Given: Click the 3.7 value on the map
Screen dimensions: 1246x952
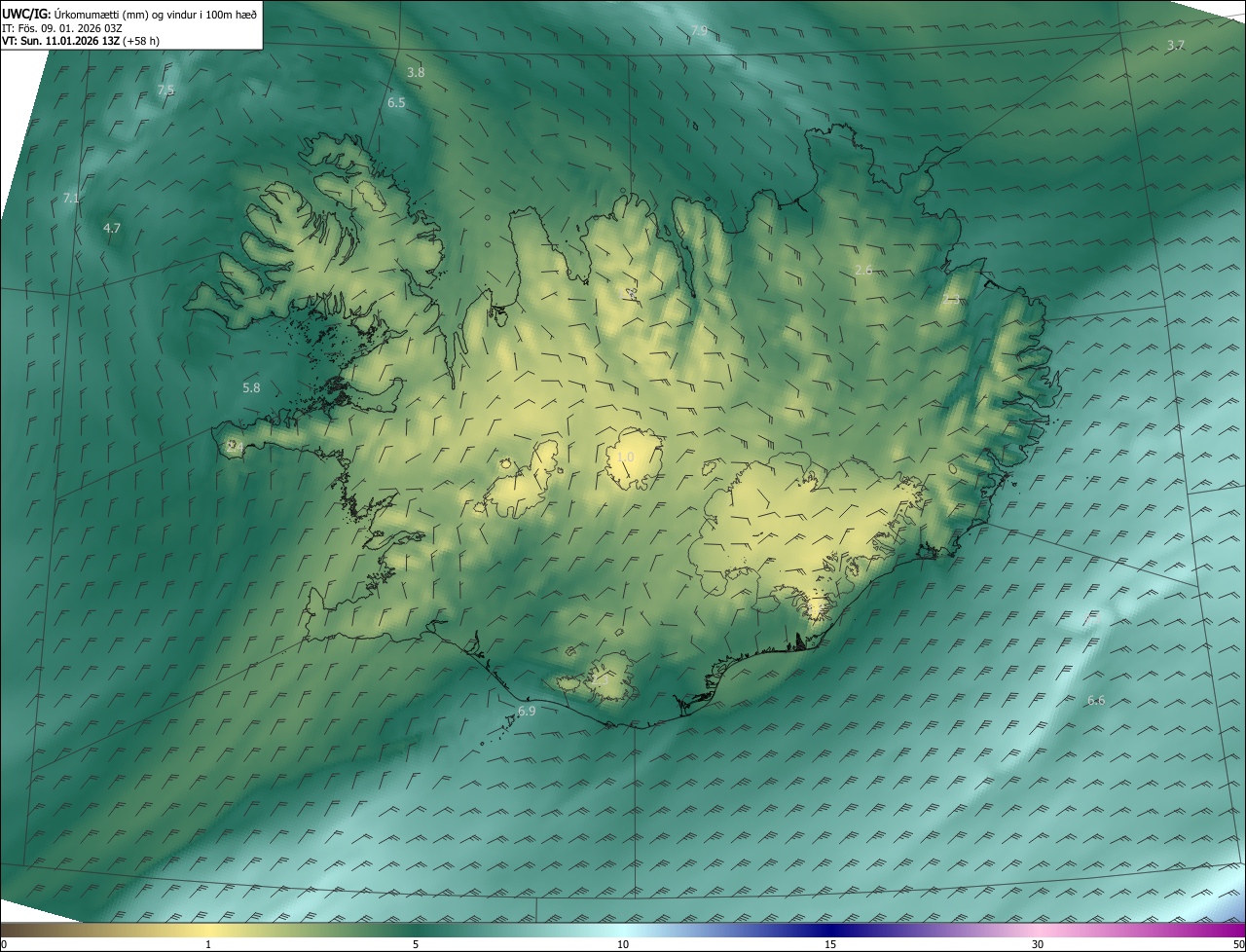Looking at the screenshot, I should point(1176,46).
